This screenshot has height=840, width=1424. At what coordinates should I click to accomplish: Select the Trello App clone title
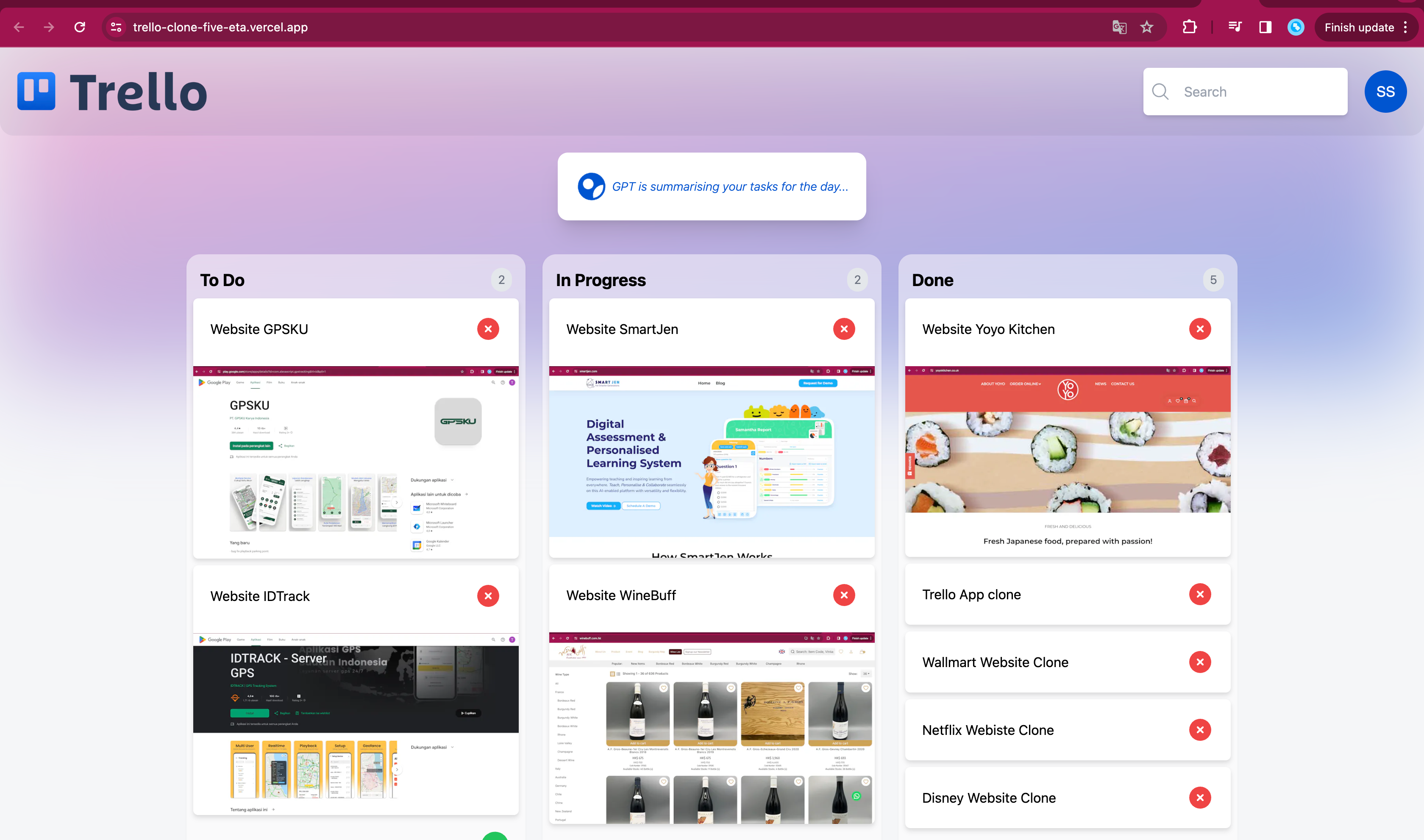(x=971, y=595)
